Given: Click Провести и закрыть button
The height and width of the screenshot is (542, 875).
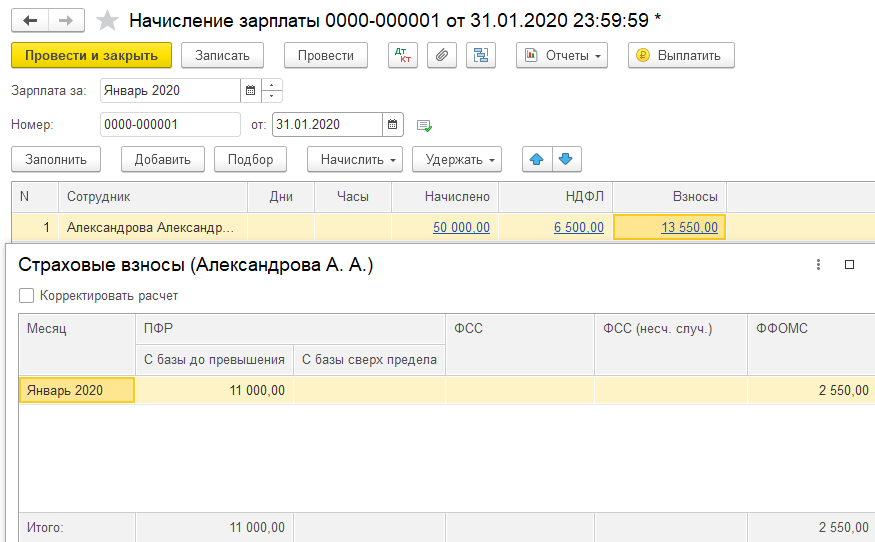Looking at the screenshot, I should click(91, 55).
